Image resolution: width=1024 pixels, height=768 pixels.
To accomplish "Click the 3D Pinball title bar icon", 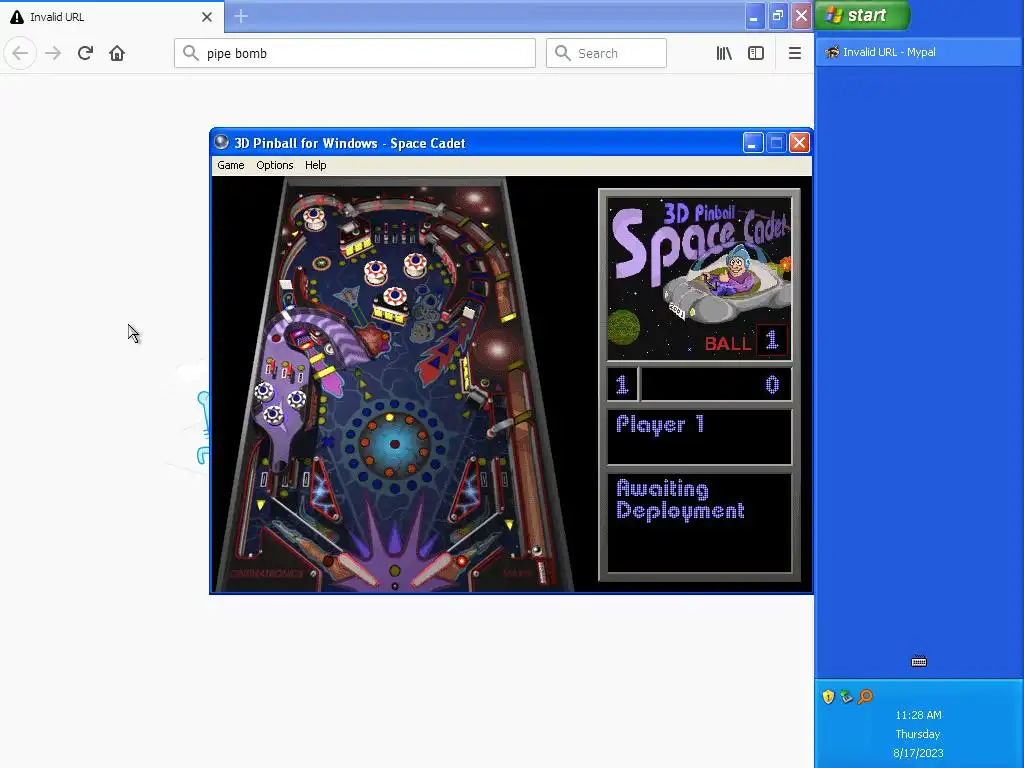I will (x=222, y=142).
